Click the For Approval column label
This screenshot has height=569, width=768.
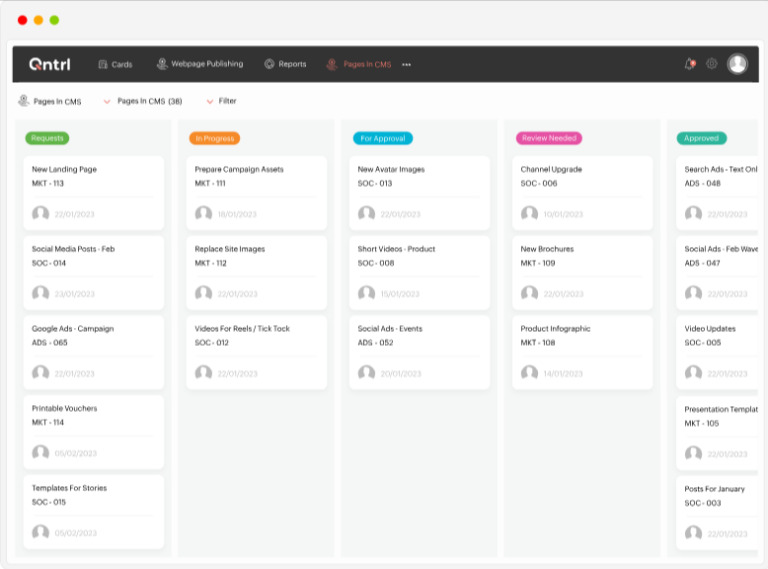[383, 139]
